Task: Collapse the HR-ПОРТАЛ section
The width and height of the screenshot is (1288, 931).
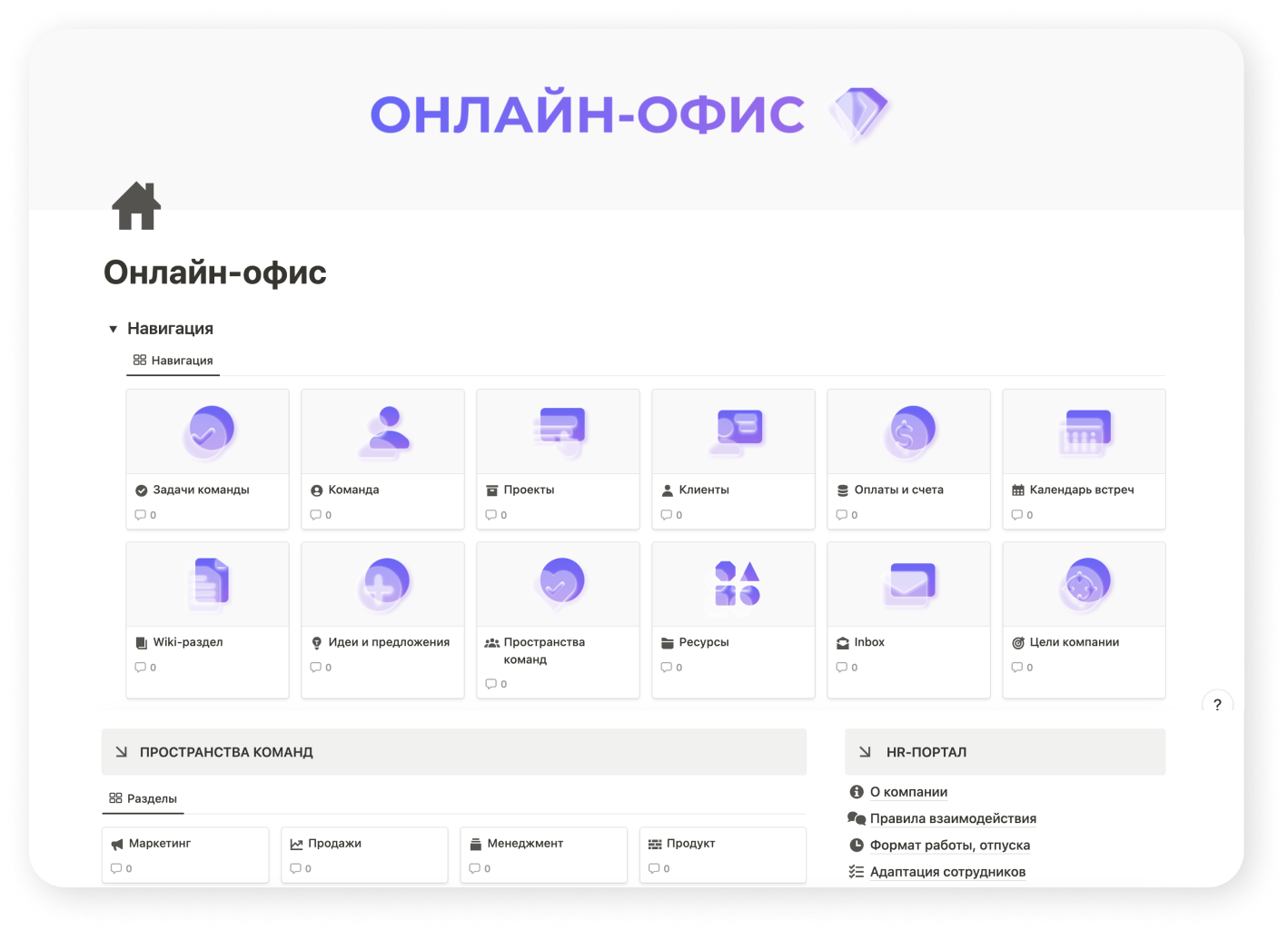Action: pos(865,751)
